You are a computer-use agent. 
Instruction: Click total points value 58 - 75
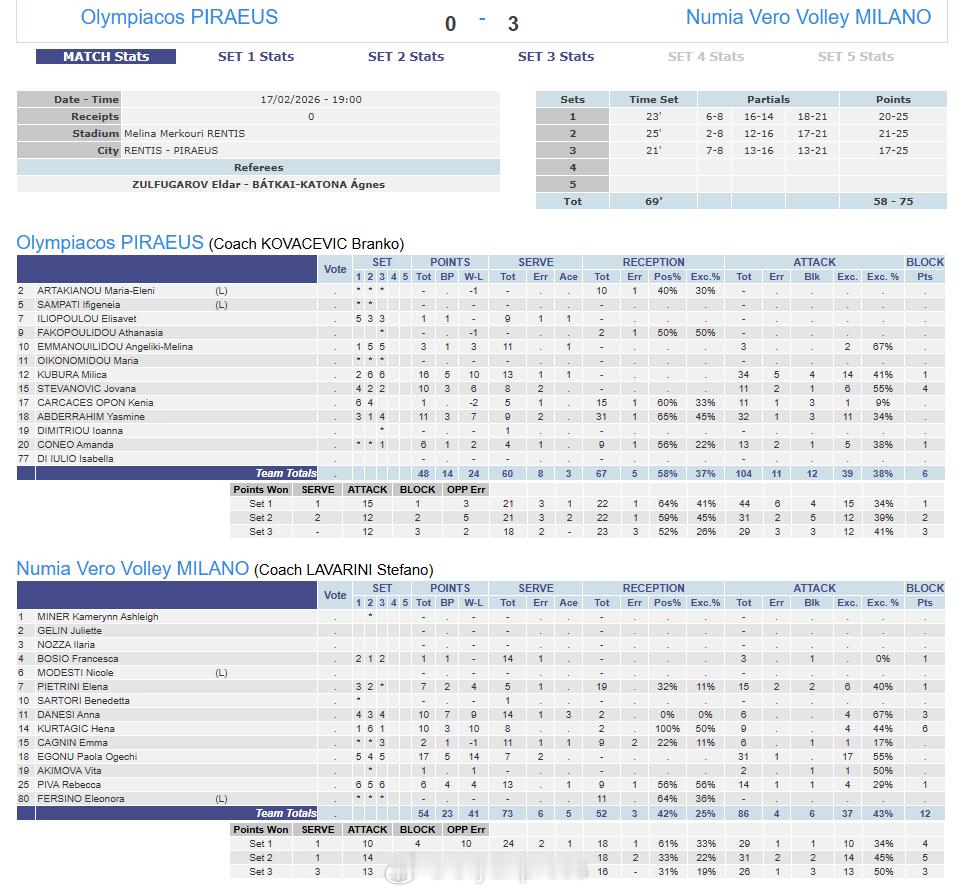pos(893,202)
